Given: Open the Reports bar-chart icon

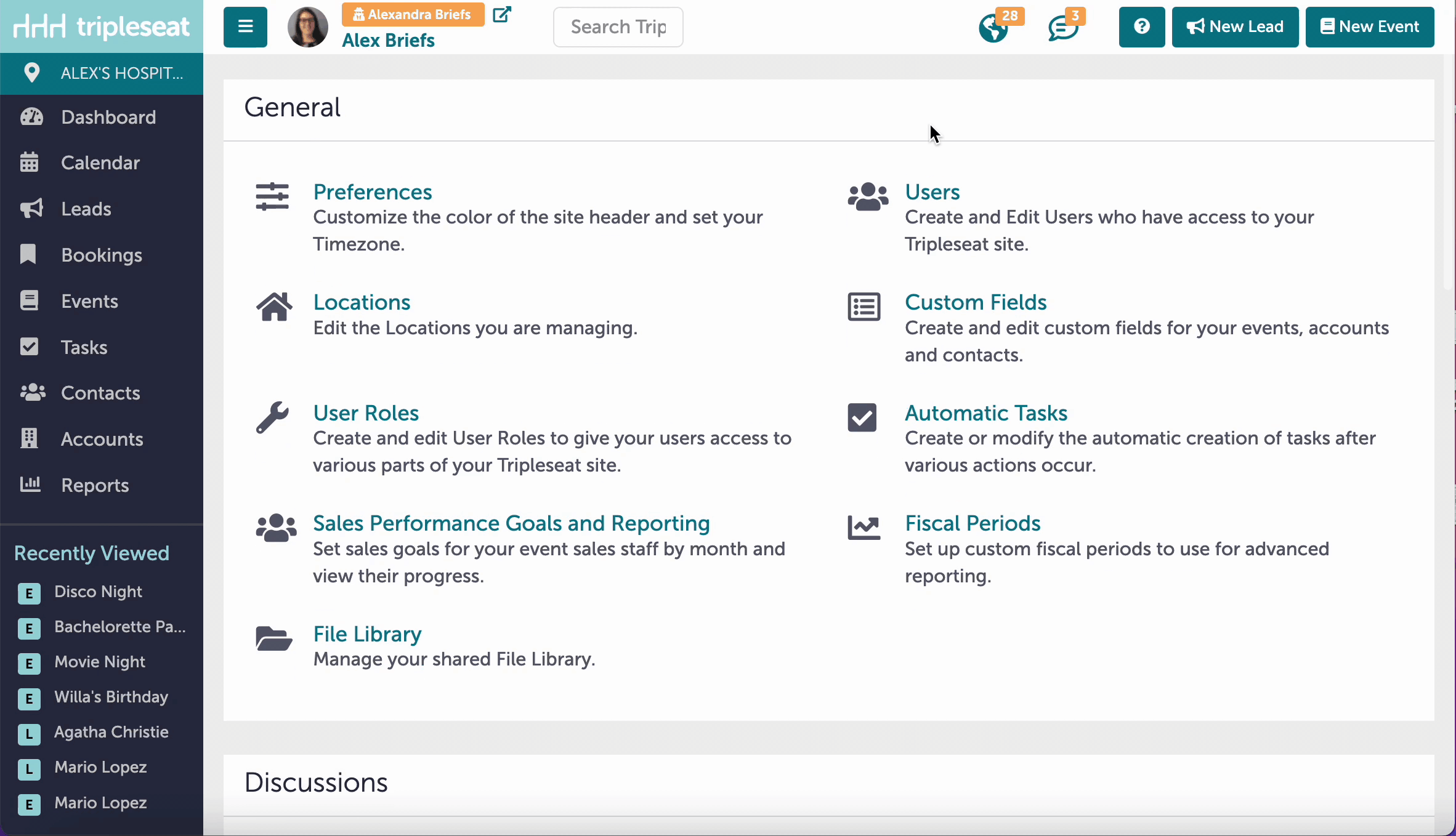Looking at the screenshot, I should (x=30, y=485).
